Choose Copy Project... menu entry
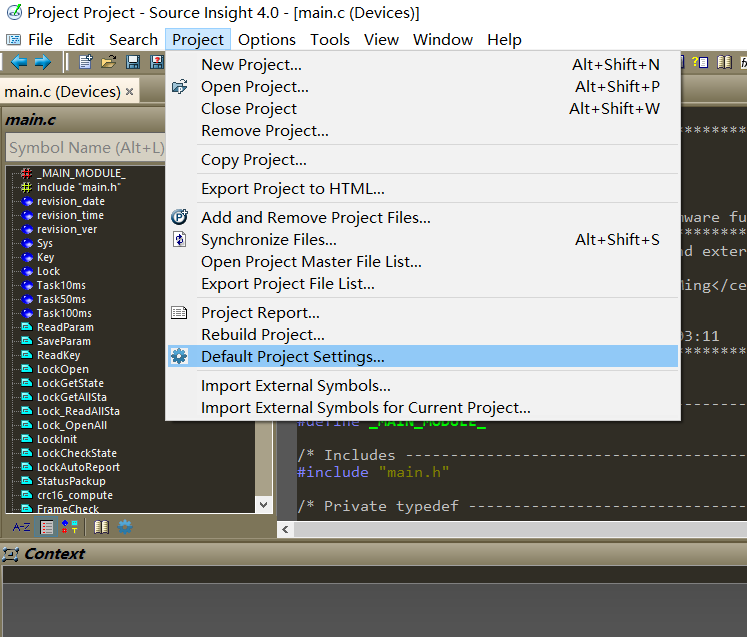Screen dimensions: 747x637 (423, 160)
